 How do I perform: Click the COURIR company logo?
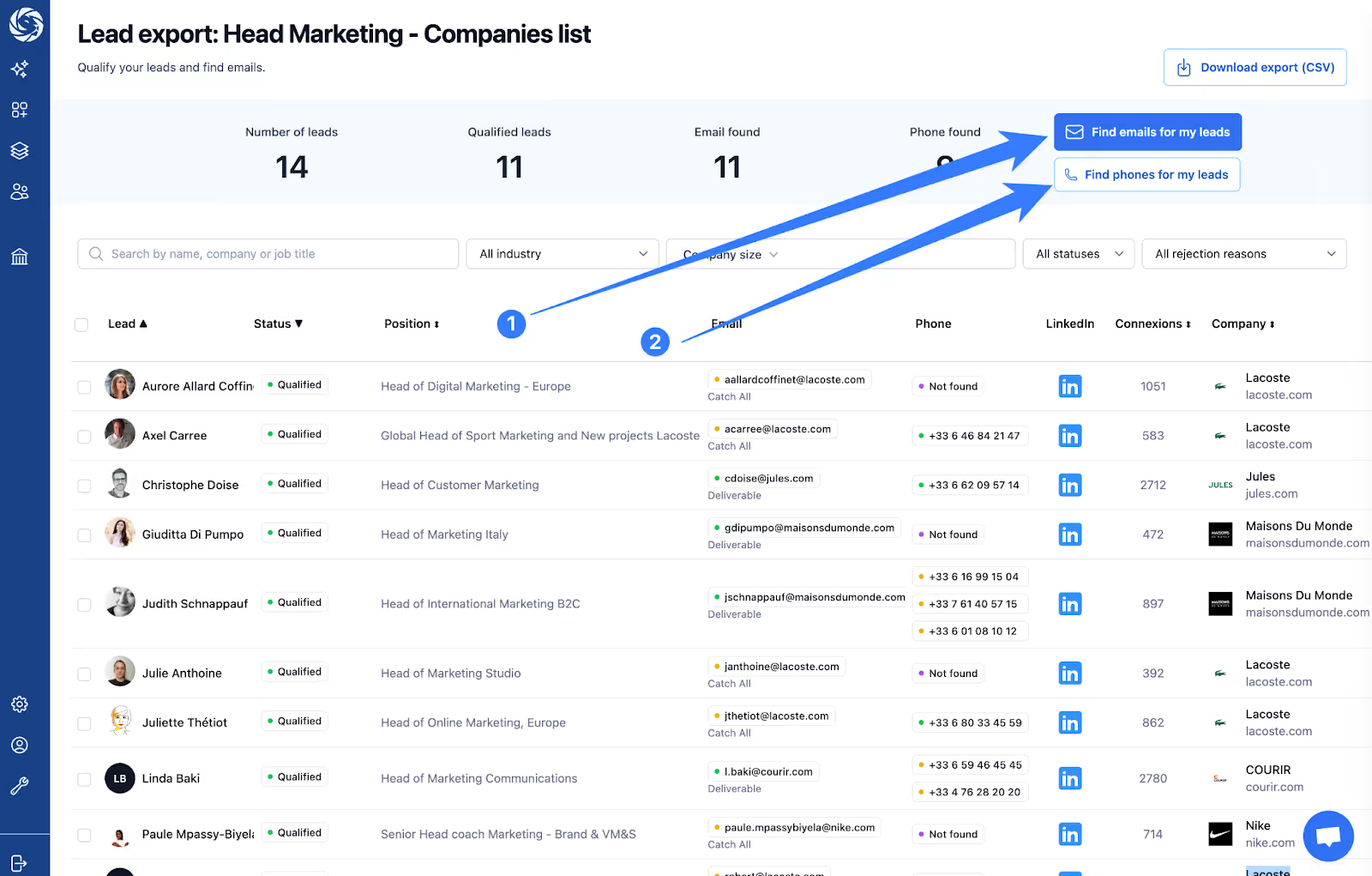pyautogui.click(x=1220, y=779)
